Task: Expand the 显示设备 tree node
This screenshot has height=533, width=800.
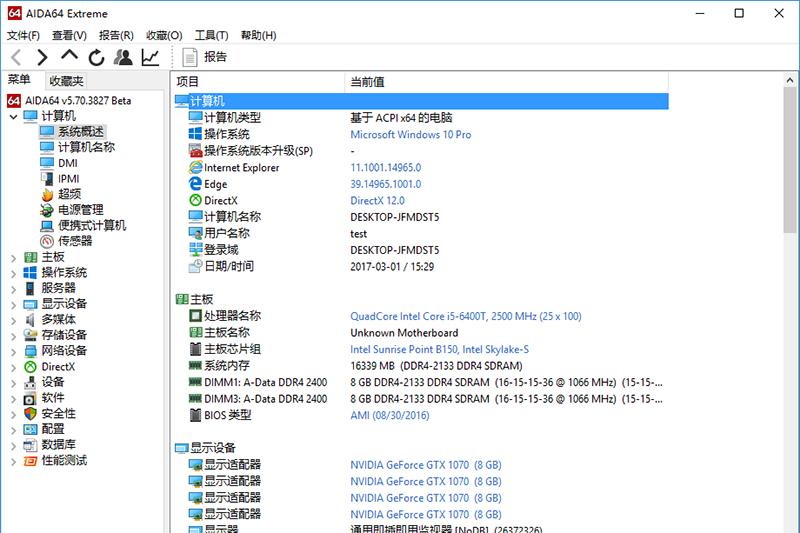Action: 13,304
